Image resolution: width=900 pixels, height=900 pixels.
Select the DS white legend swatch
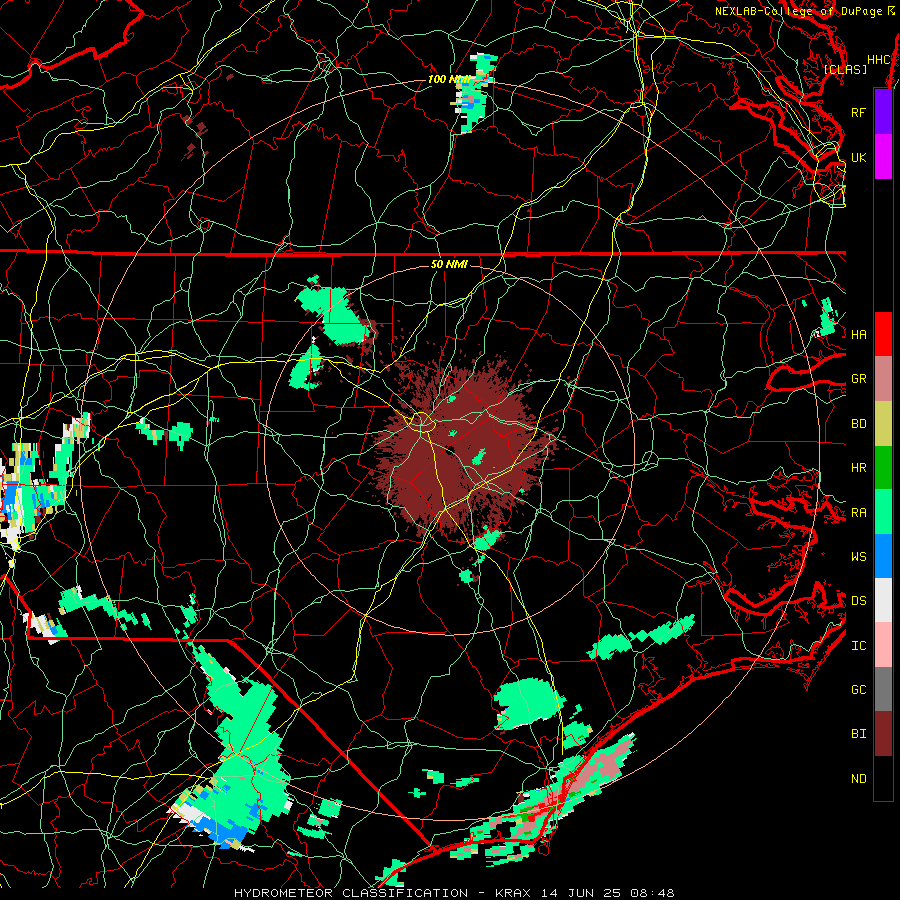click(883, 600)
